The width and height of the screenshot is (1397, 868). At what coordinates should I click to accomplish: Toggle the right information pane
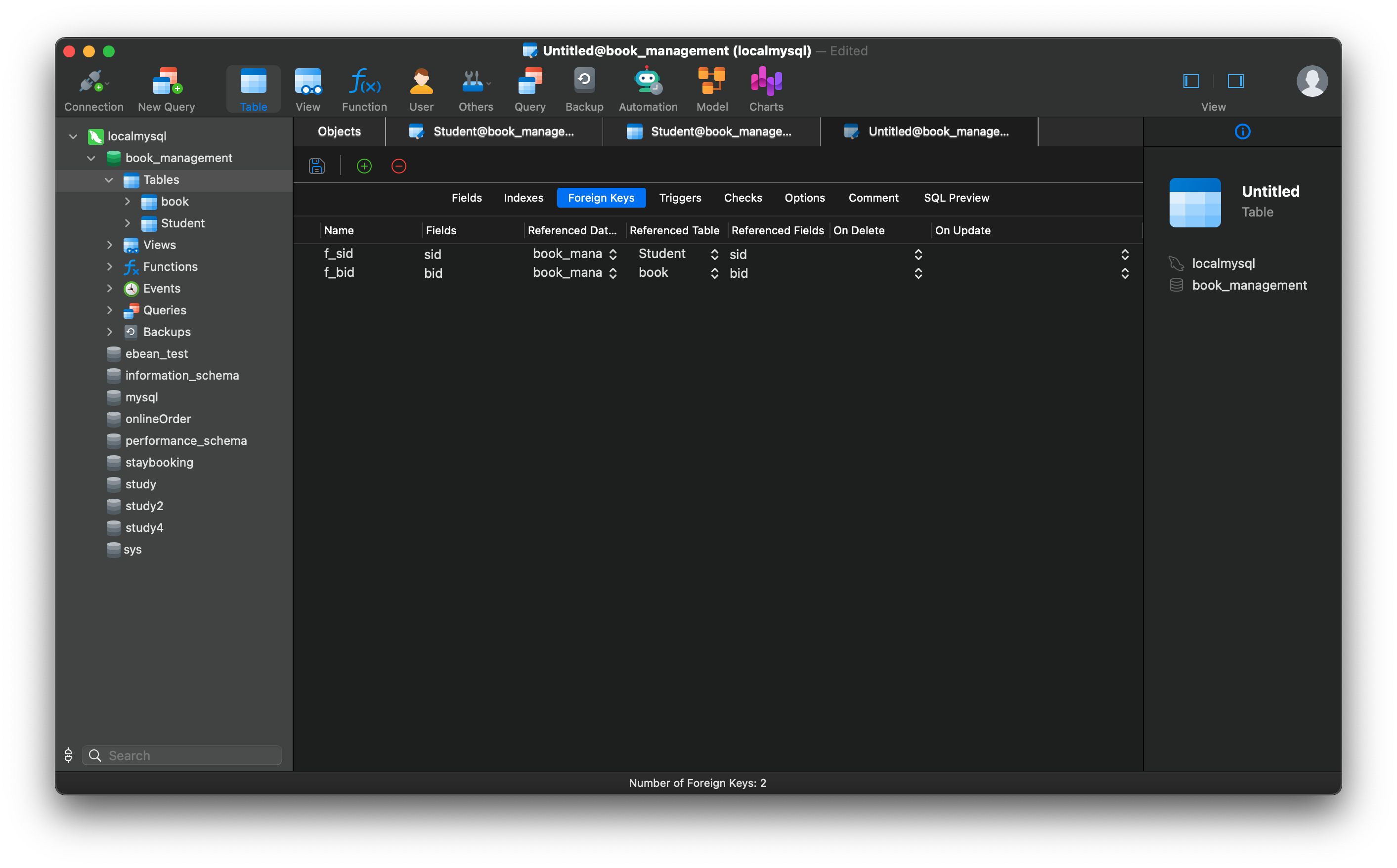coord(1235,81)
